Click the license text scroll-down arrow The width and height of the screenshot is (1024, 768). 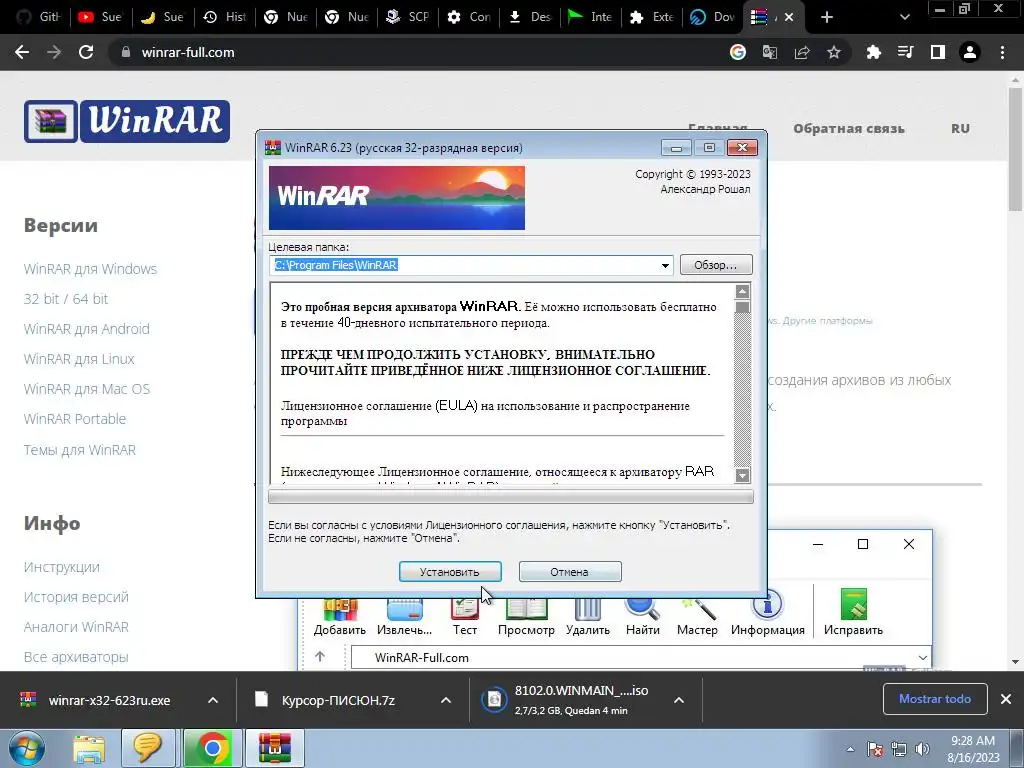[x=743, y=475]
